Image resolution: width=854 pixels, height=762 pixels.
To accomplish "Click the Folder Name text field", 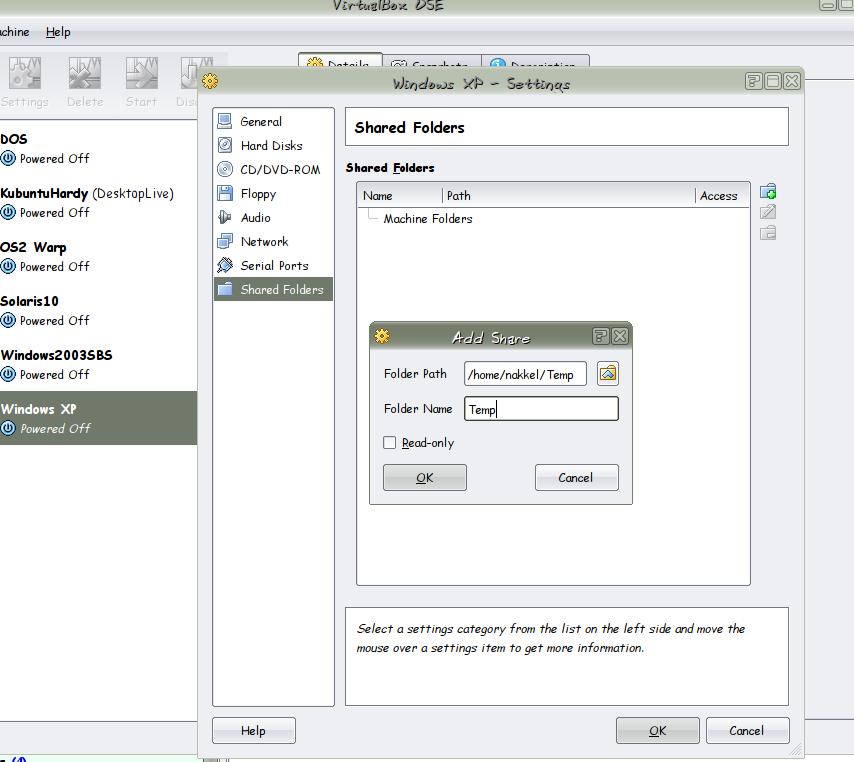I will (x=541, y=409).
